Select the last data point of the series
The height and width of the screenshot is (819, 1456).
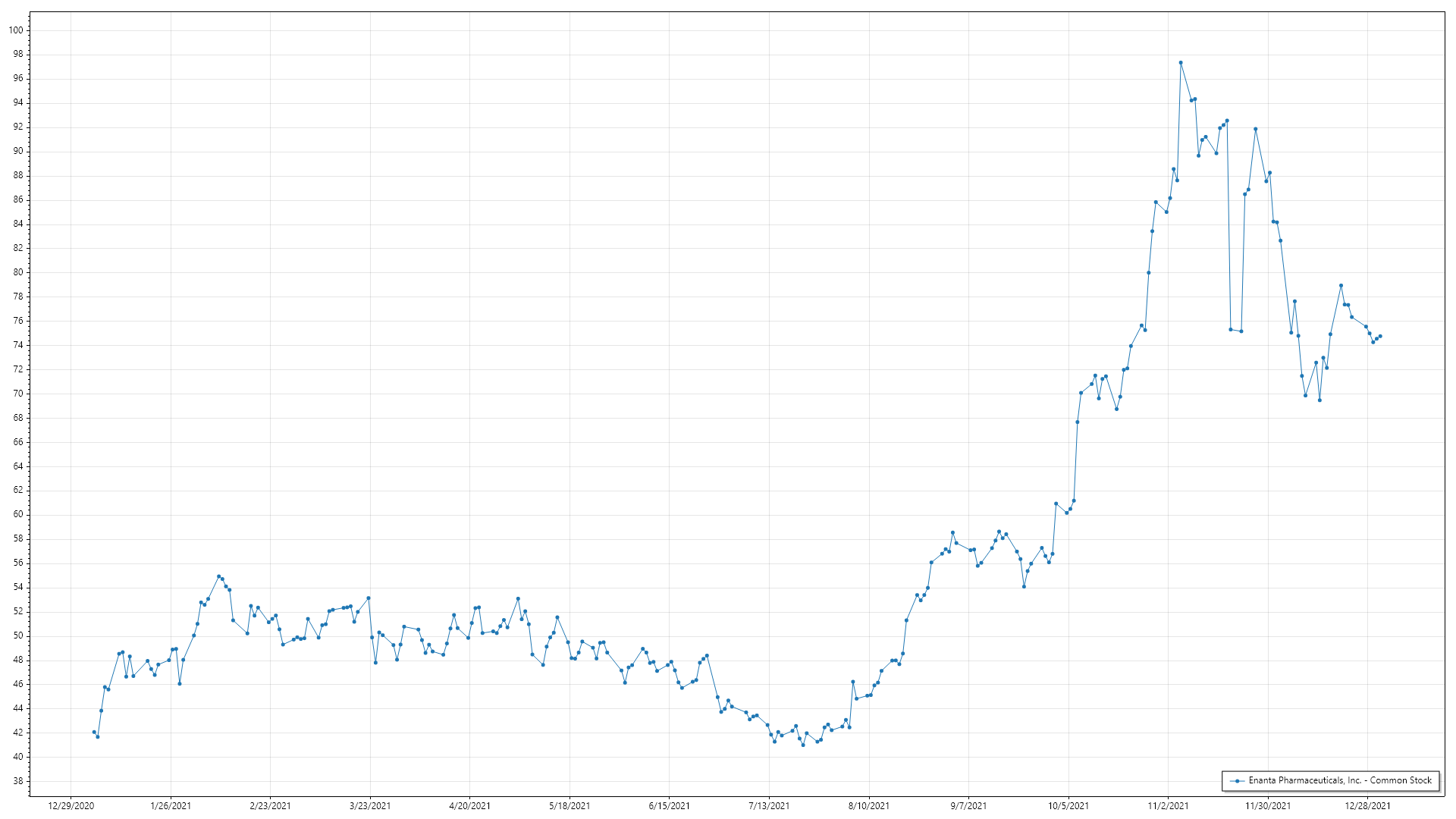pyautogui.click(x=1380, y=336)
